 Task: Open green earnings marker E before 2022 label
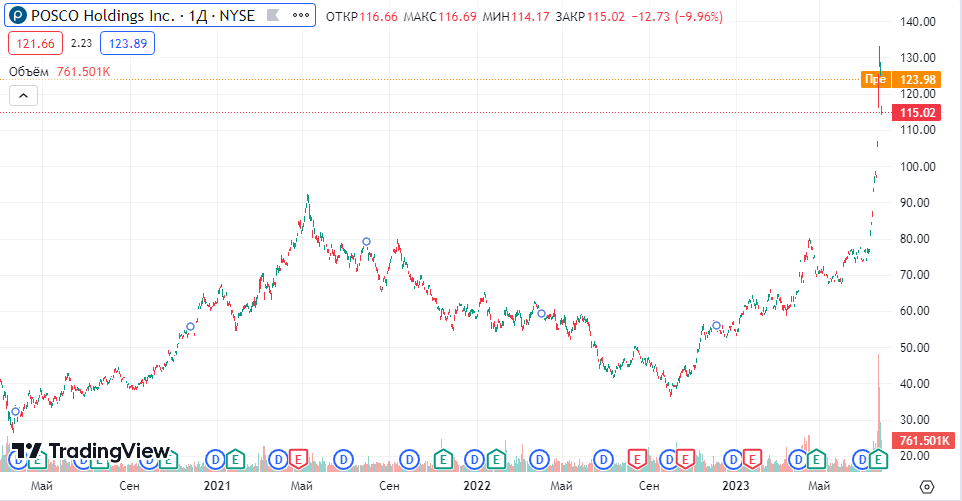coord(443,459)
